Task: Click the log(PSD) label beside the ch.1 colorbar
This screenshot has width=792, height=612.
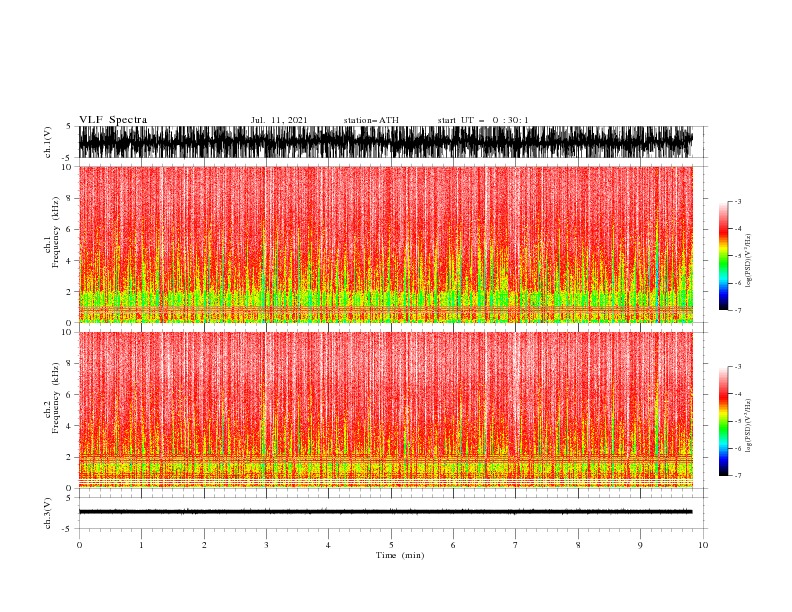Action: coord(748,261)
